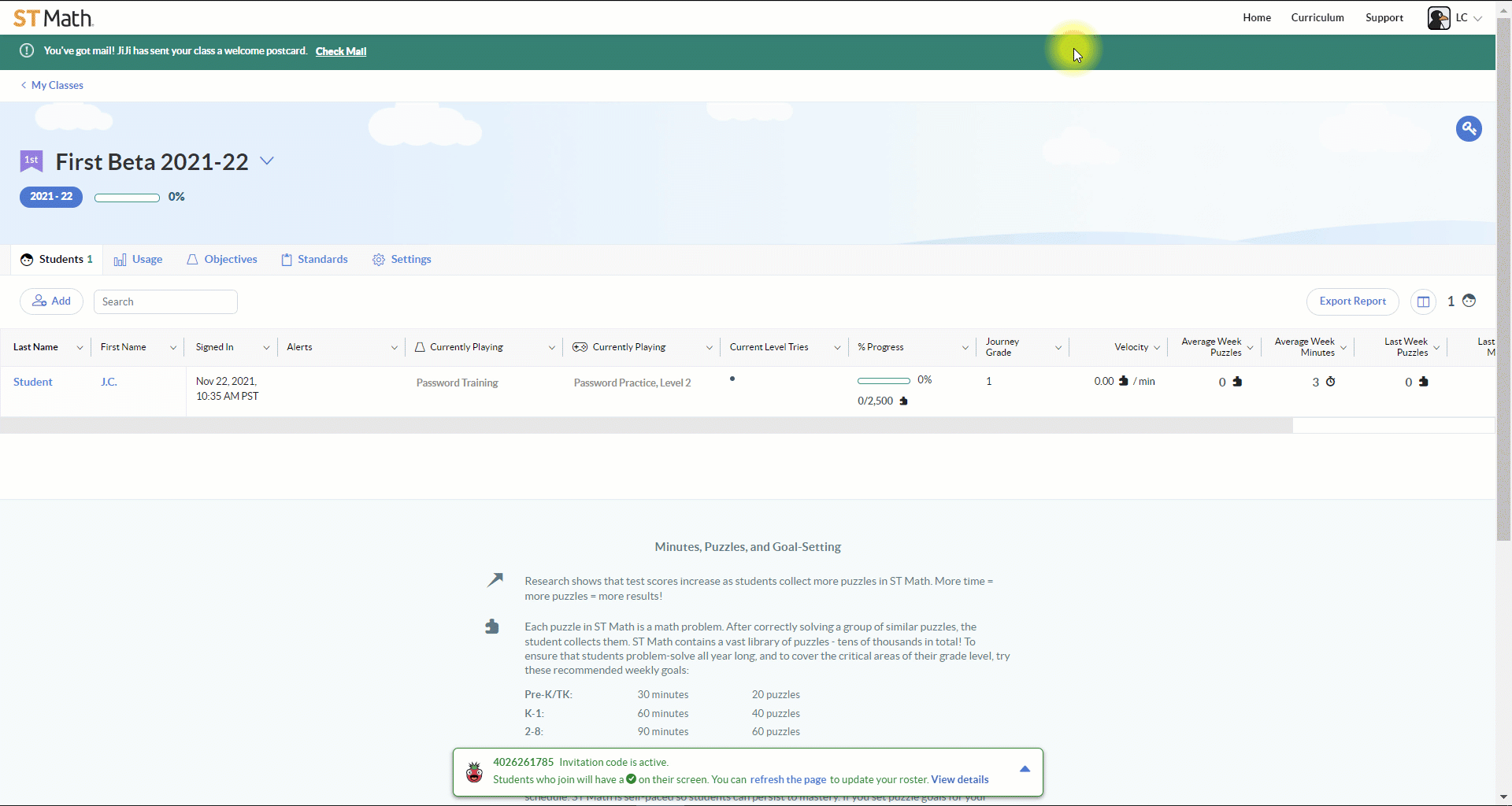Collapse the invitation code banner

coord(1025,769)
